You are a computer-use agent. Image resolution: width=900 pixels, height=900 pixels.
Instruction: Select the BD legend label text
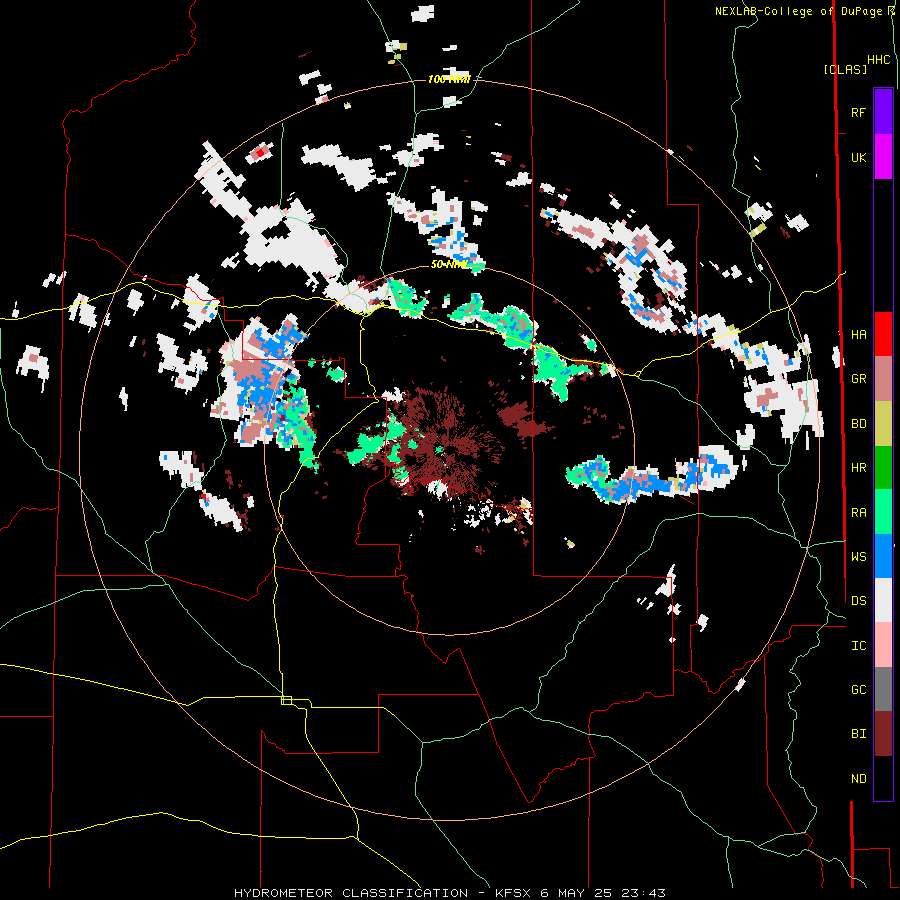[858, 424]
